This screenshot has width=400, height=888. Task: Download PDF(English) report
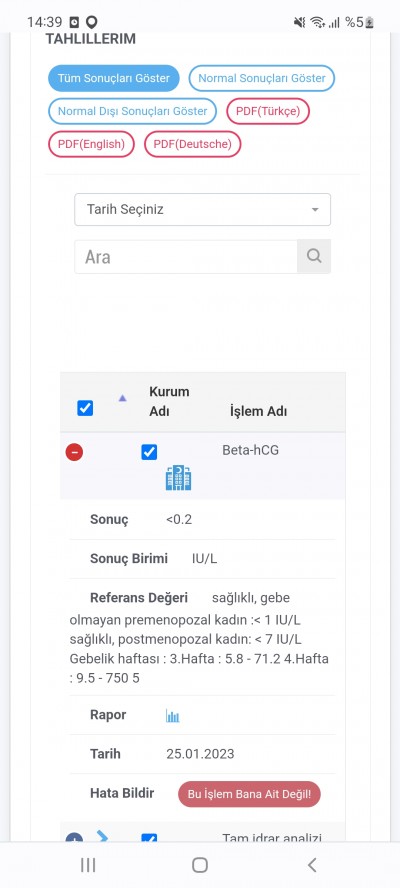(91, 144)
